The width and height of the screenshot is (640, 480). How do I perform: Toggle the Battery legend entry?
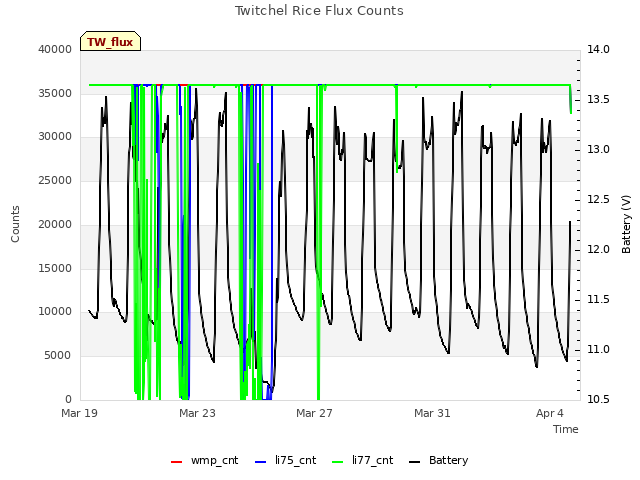click(439, 461)
